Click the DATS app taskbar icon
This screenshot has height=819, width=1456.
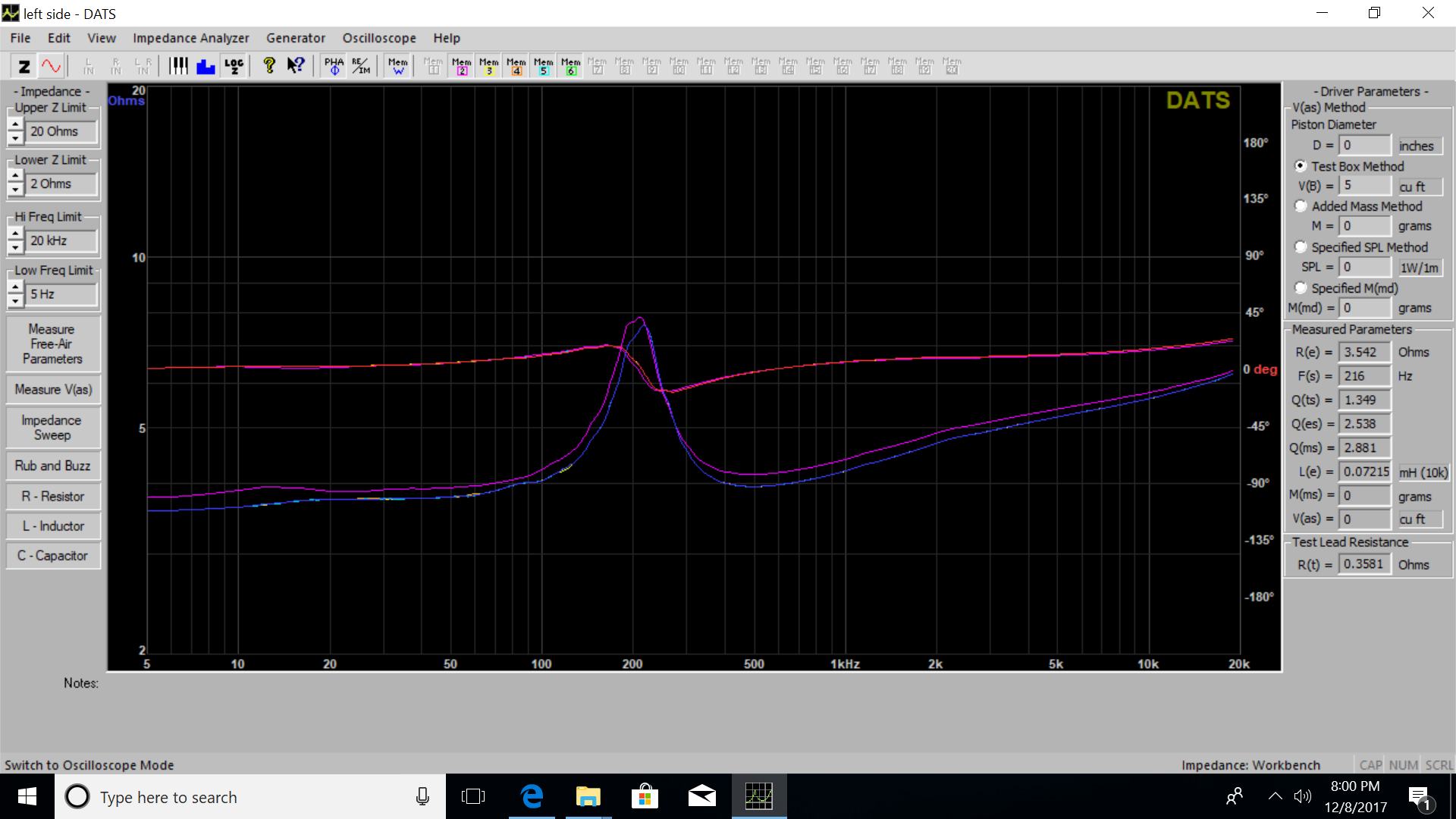point(758,796)
